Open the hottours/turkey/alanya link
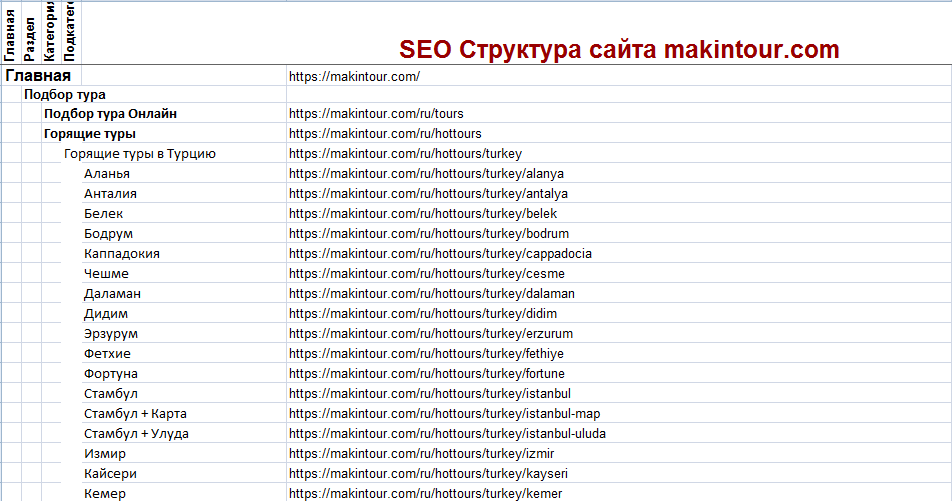This screenshot has width=952, height=501. [427, 174]
